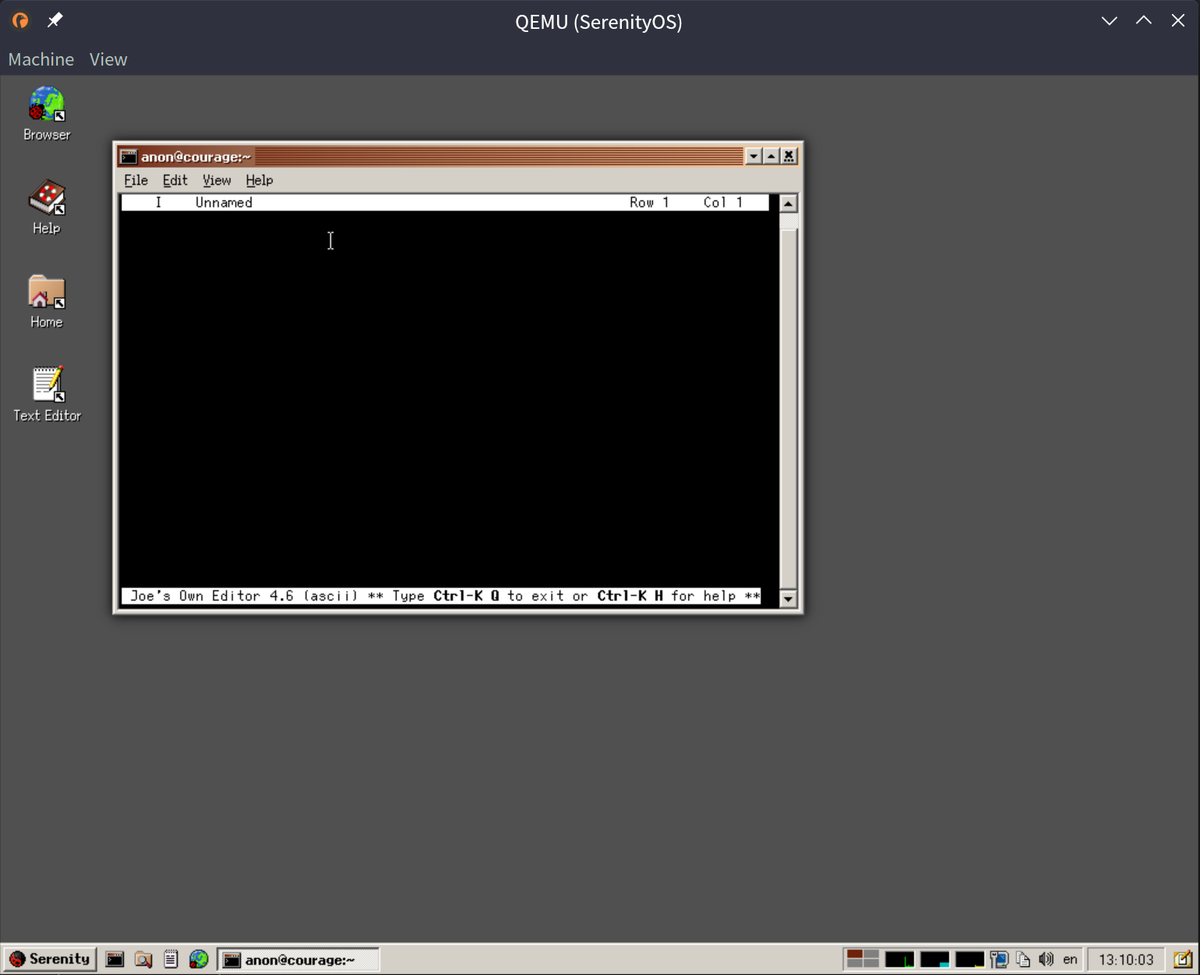
Task: Open the terminal window's title bar dropdown arrow
Action: 753,156
